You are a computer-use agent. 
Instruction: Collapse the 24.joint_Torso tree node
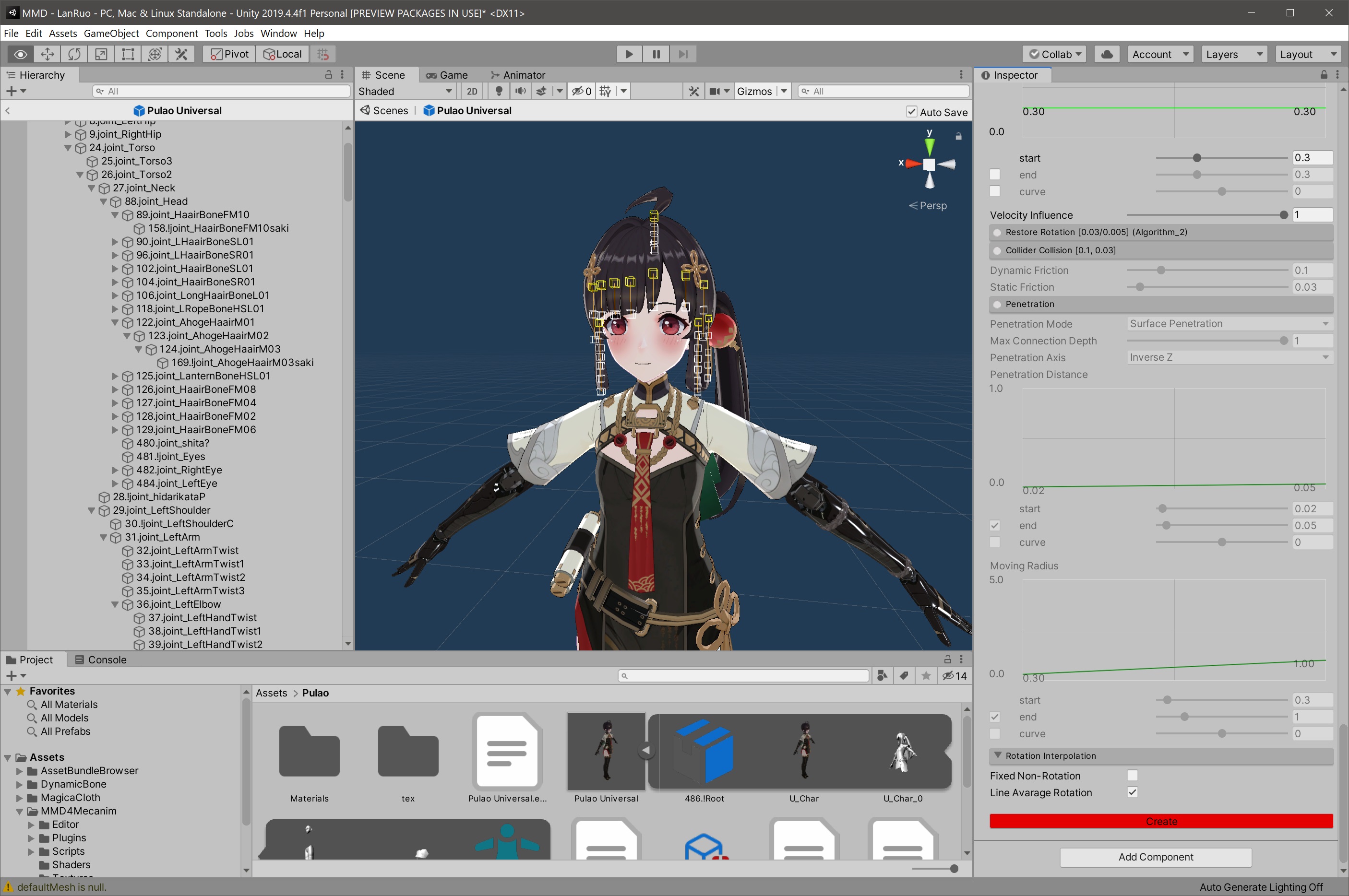[x=68, y=148]
